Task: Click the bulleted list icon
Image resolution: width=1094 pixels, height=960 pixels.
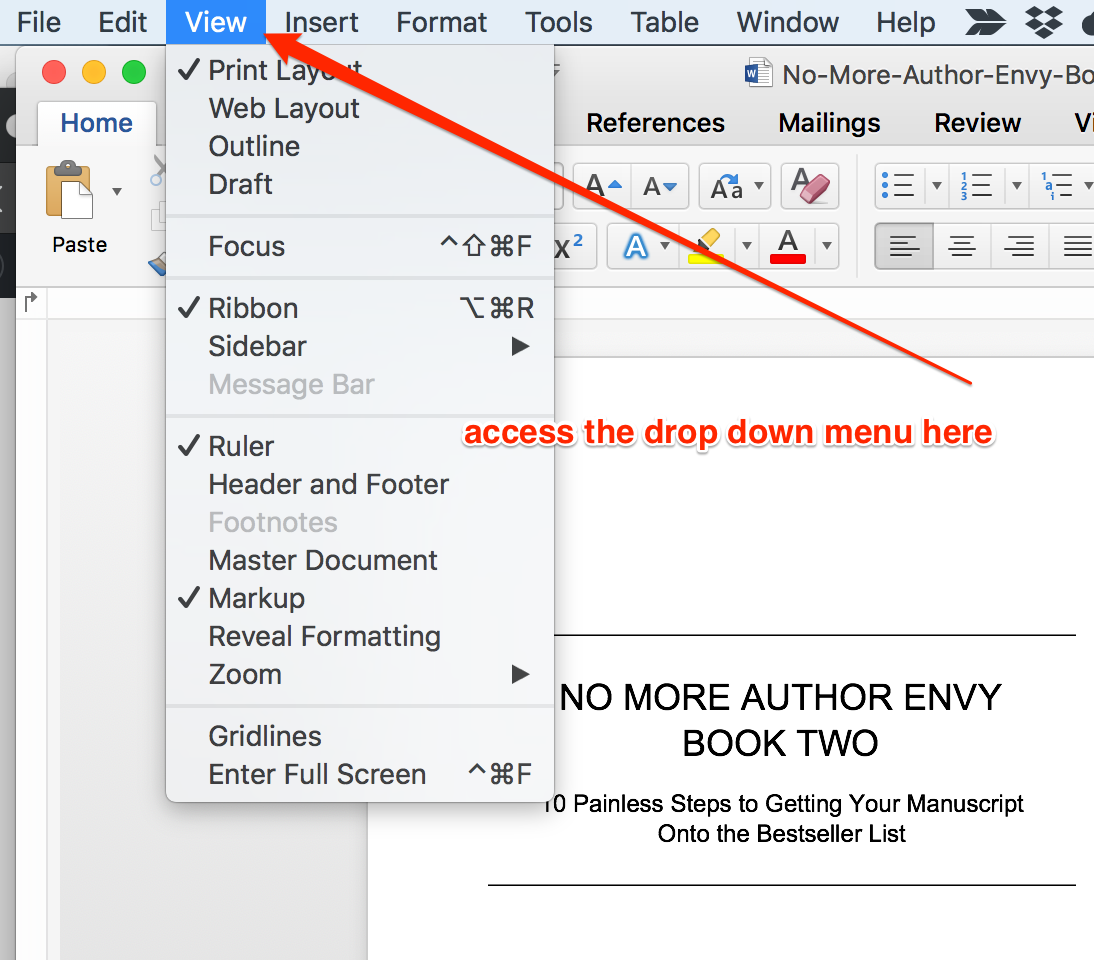Action: 898,186
